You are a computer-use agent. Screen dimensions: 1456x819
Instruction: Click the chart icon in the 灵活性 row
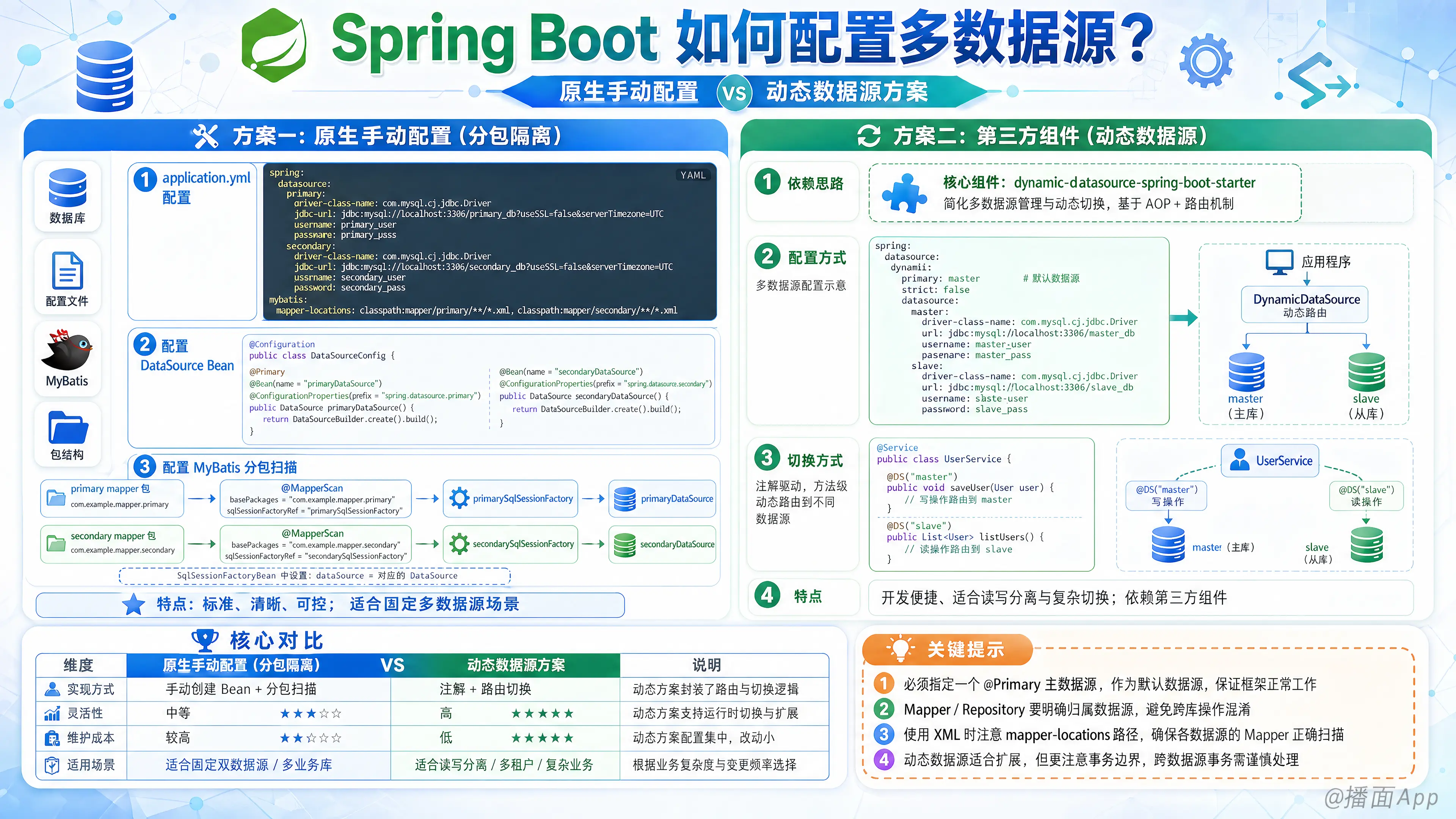tap(52, 713)
